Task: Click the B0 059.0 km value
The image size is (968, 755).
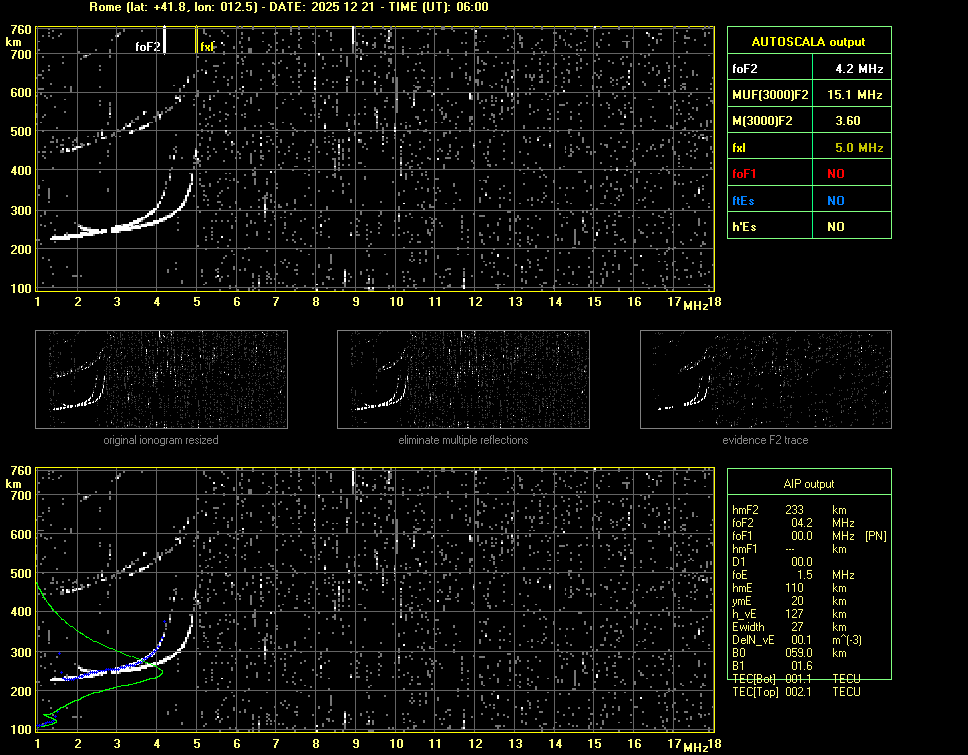Action: 797,652
